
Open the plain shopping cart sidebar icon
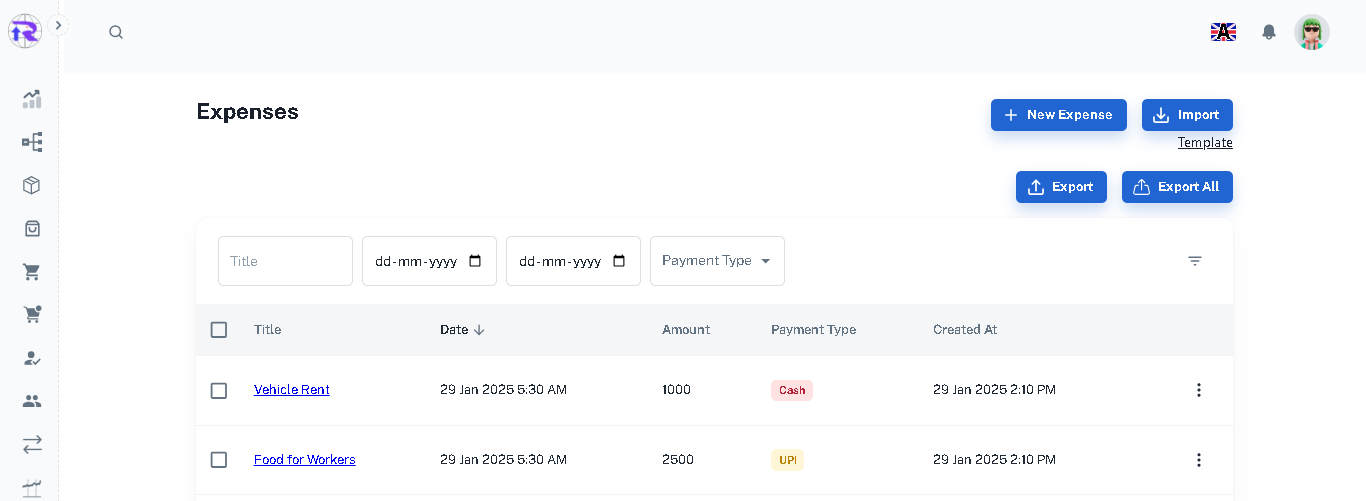[32, 271]
